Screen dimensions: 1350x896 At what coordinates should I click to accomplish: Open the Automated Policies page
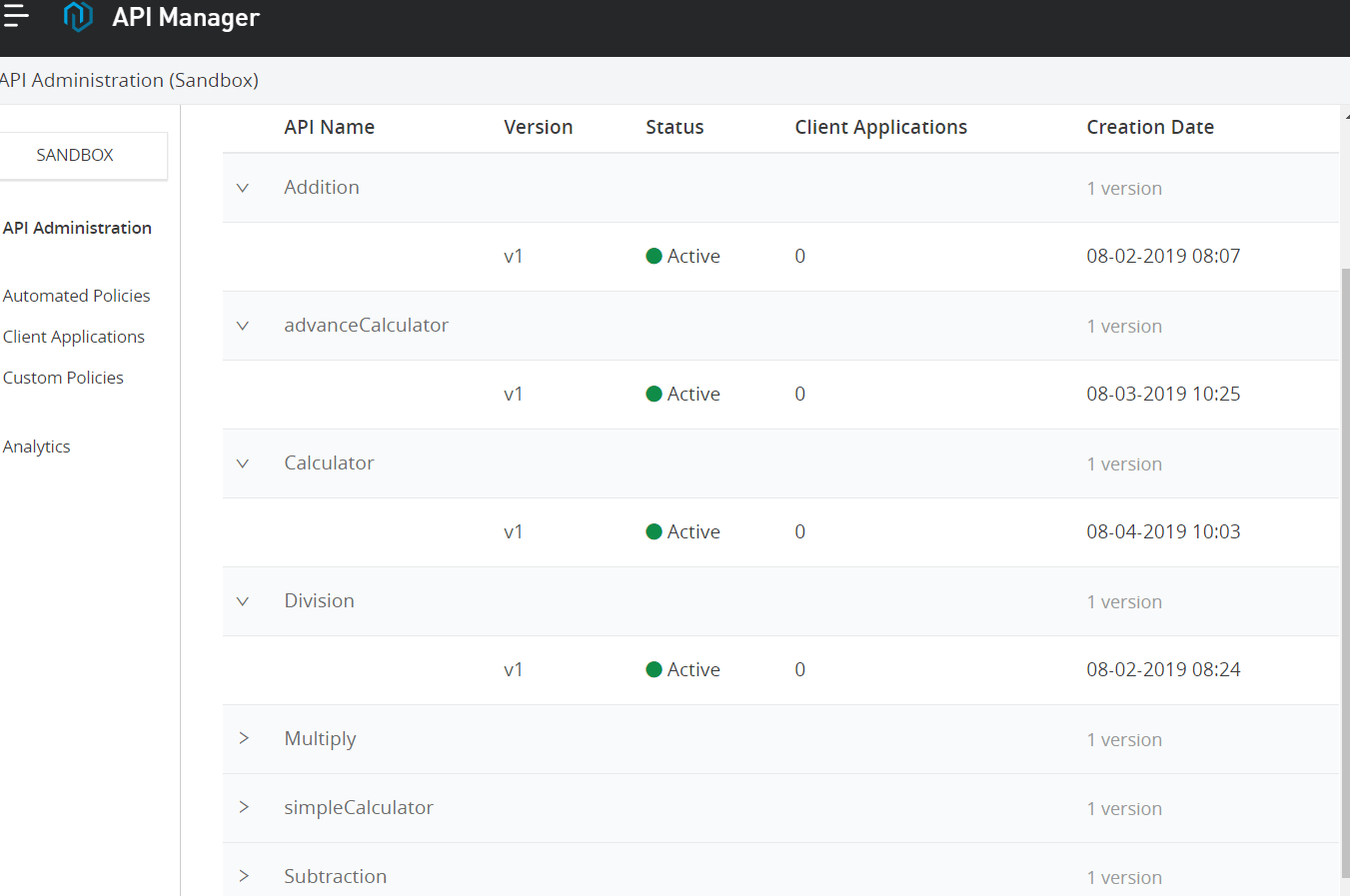tap(77, 295)
